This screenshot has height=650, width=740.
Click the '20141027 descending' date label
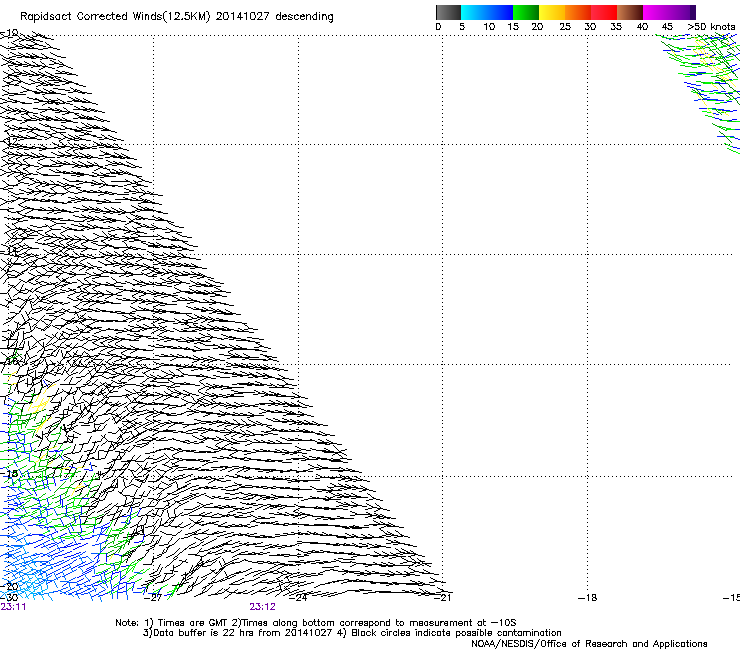coord(275,17)
